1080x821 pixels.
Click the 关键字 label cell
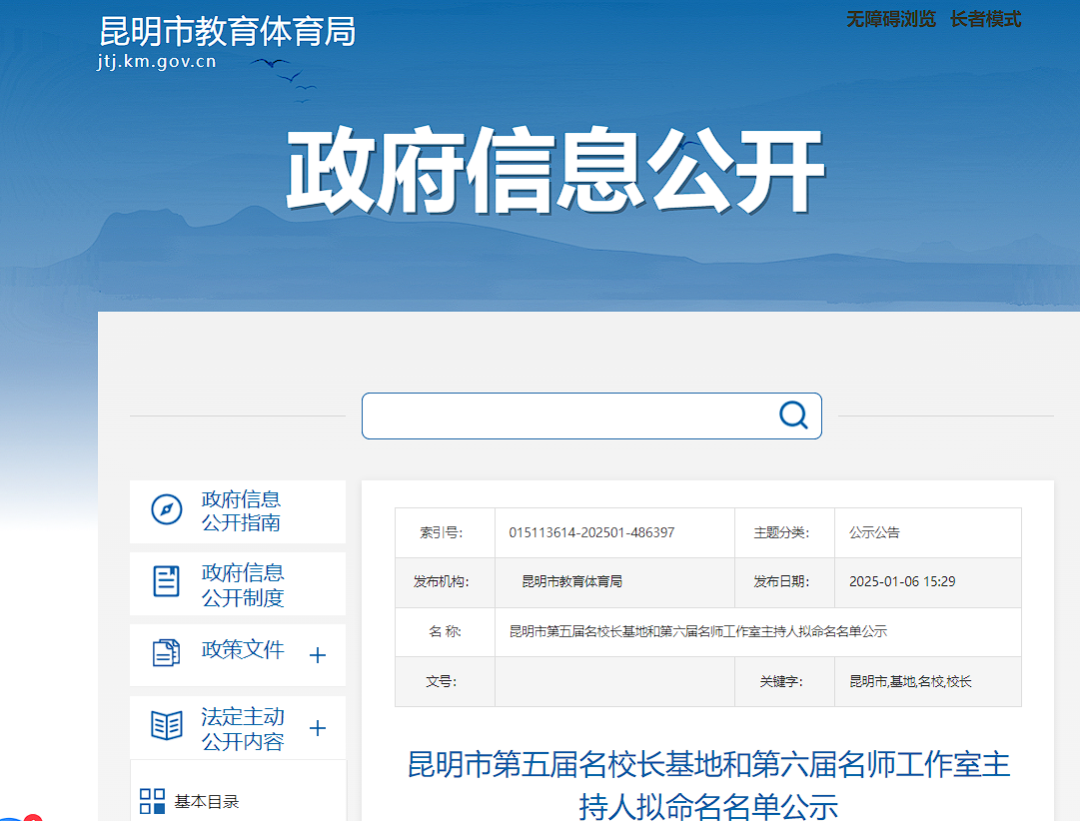pyautogui.click(x=784, y=681)
